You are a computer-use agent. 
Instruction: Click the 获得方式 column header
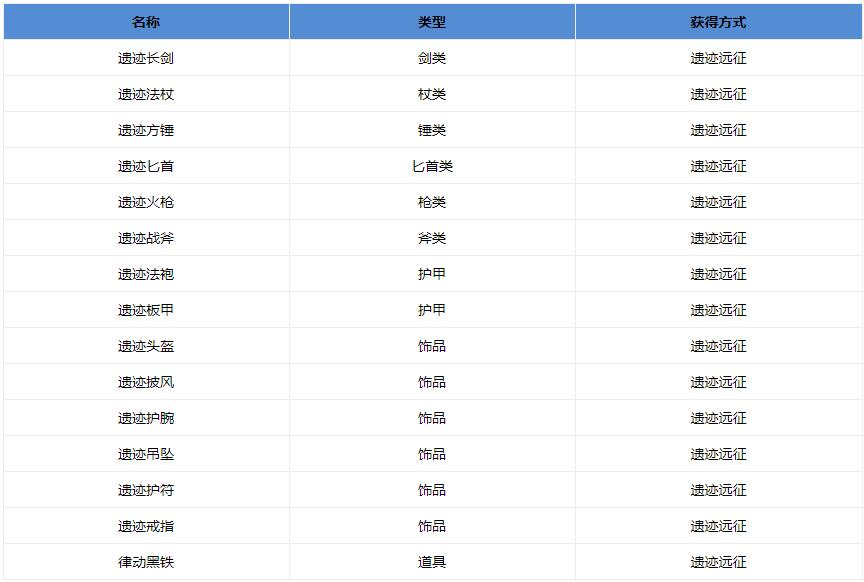point(718,22)
